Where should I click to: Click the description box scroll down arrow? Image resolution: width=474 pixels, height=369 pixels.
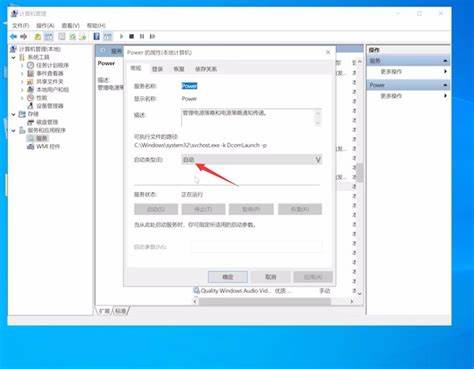click(x=318, y=123)
